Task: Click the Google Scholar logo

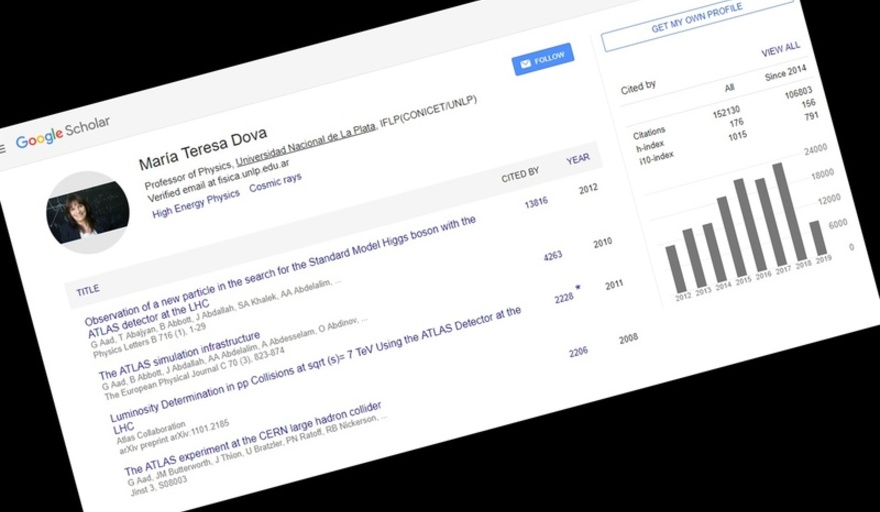Action: (x=62, y=132)
